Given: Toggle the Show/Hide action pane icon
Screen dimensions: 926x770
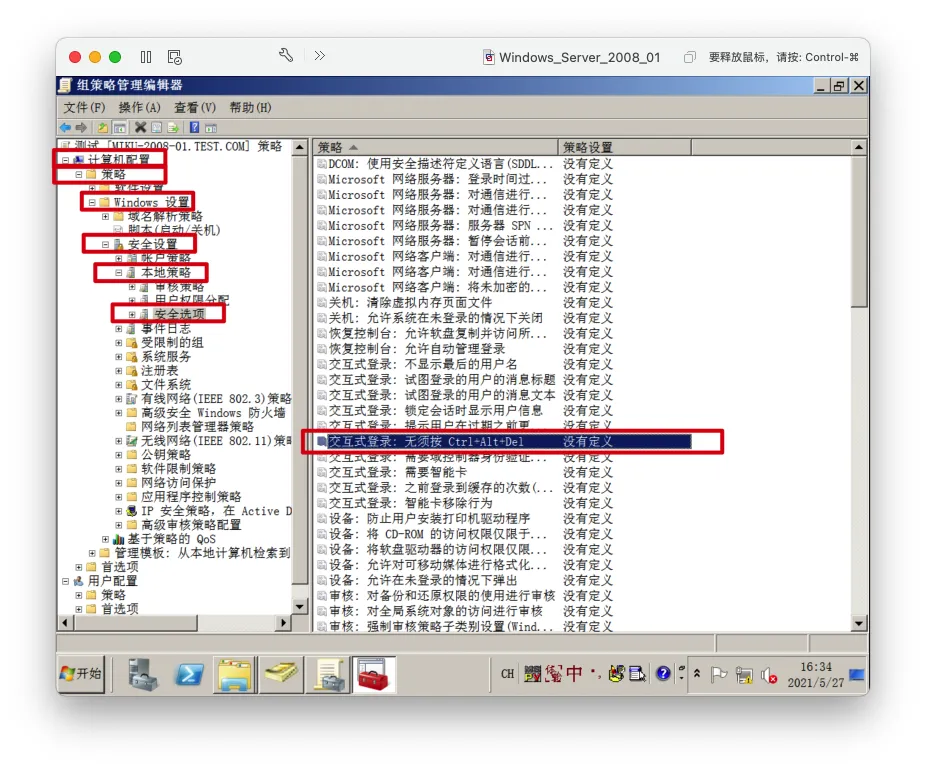Looking at the screenshot, I should pos(211,128).
